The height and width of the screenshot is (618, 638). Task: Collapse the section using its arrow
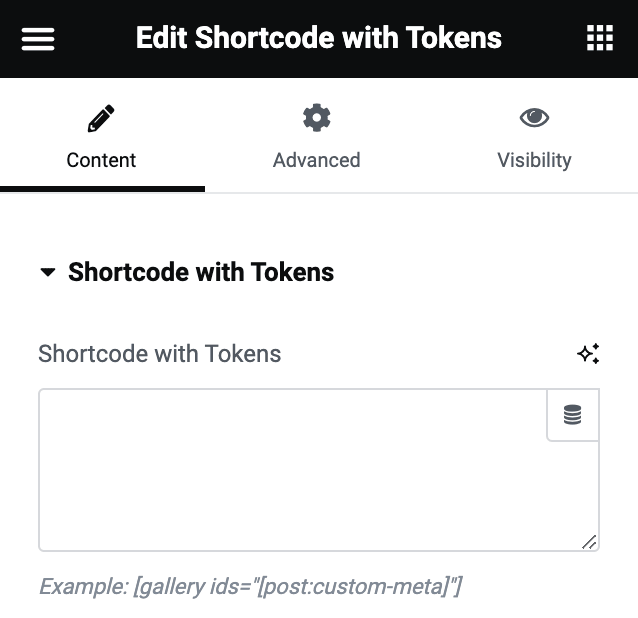(x=47, y=272)
